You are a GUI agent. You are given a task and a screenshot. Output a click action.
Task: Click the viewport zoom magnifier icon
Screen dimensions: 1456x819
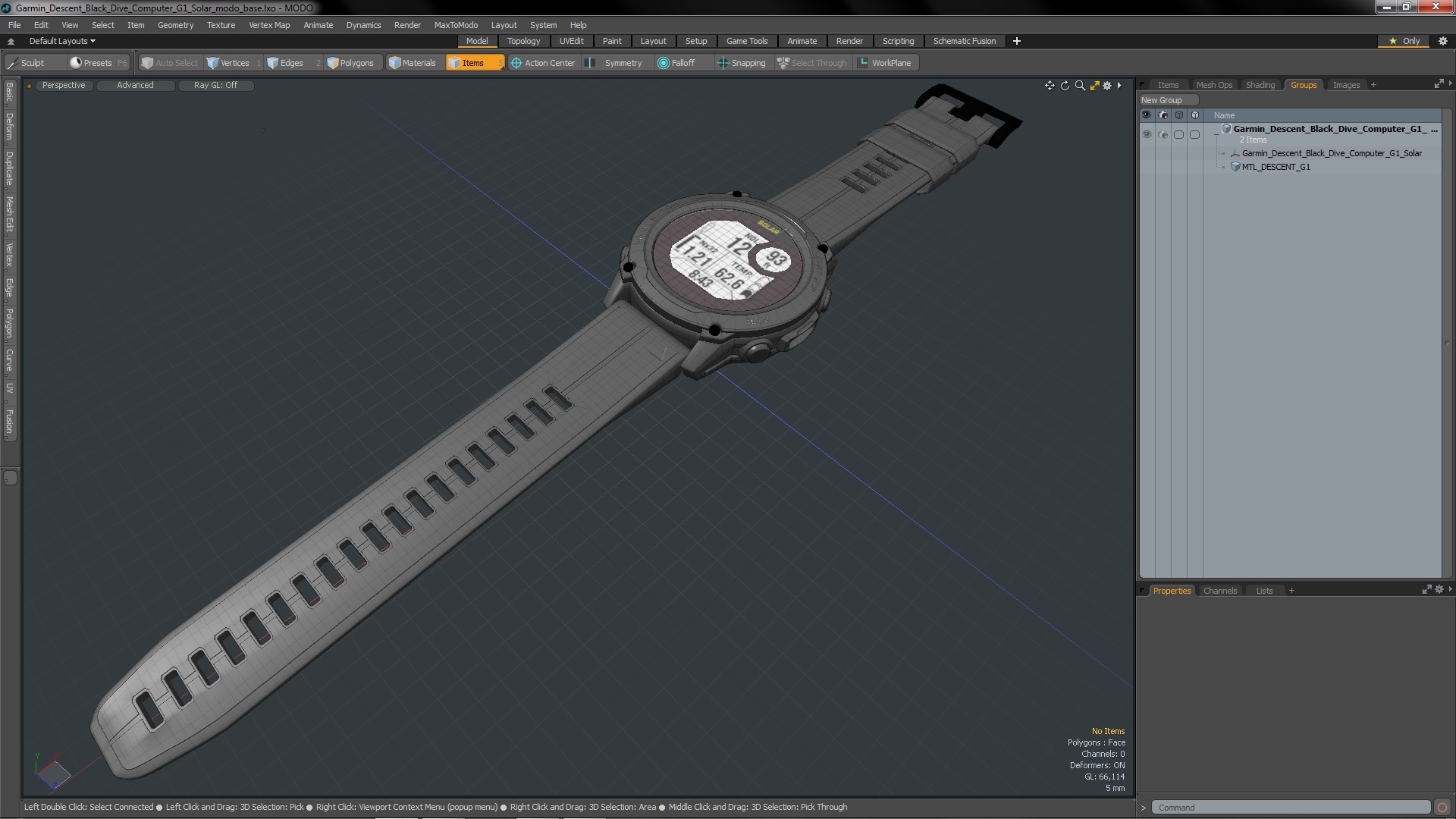click(1080, 86)
